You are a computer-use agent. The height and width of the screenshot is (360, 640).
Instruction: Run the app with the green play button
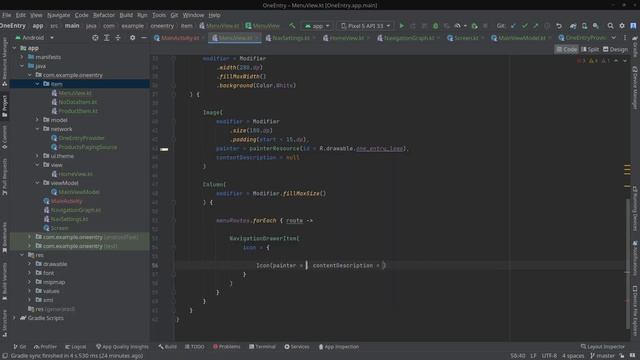(402, 26)
